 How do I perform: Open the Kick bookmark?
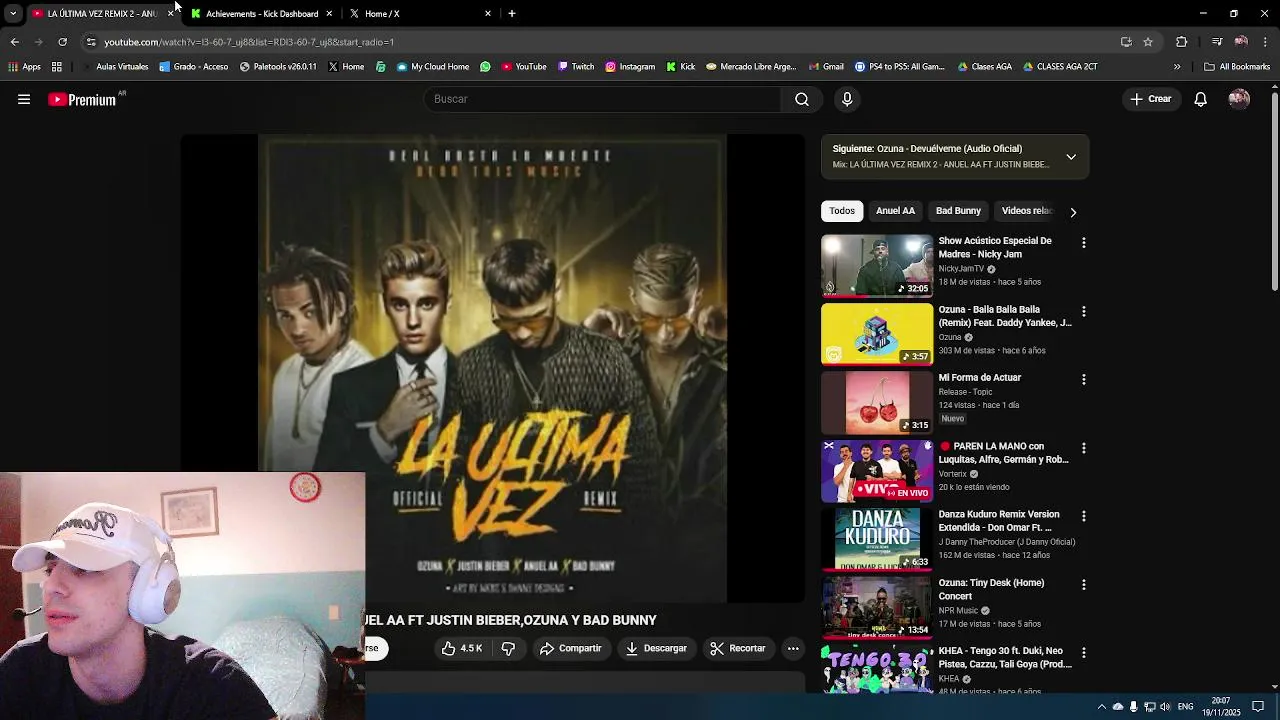coord(680,67)
